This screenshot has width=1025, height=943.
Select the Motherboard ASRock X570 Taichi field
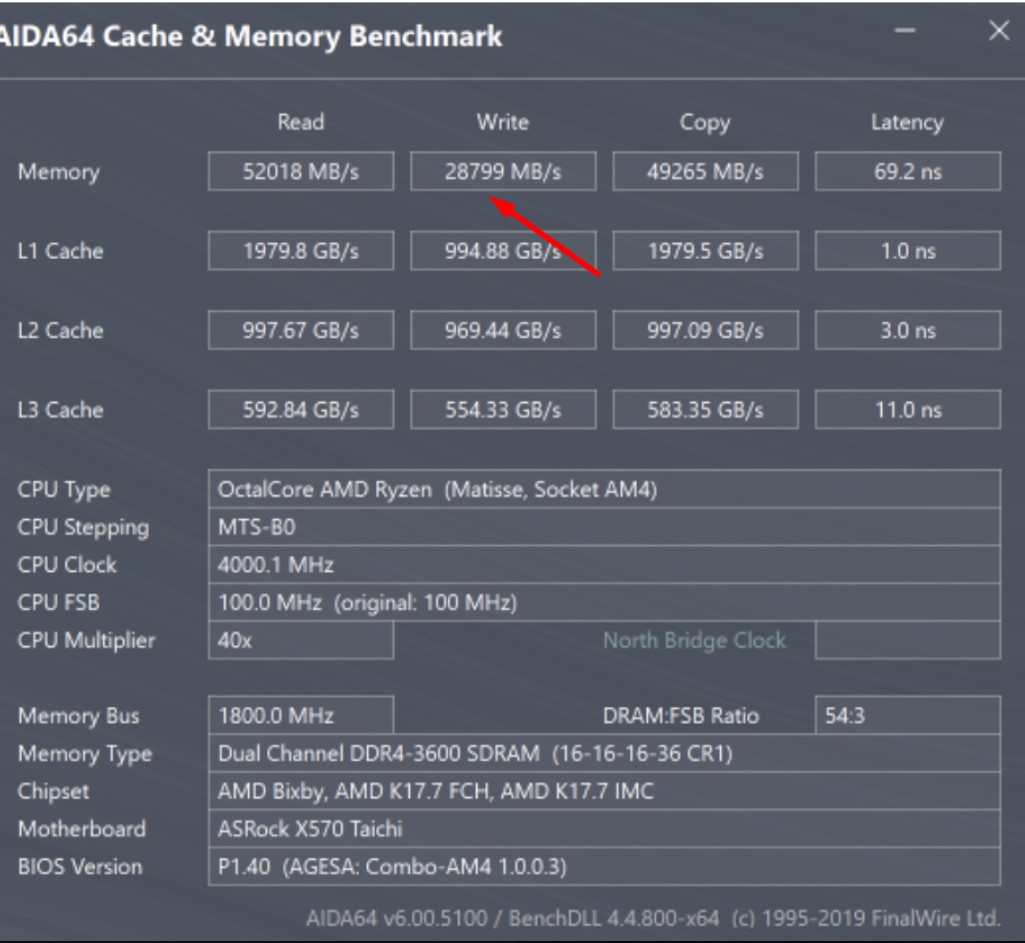(x=604, y=829)
